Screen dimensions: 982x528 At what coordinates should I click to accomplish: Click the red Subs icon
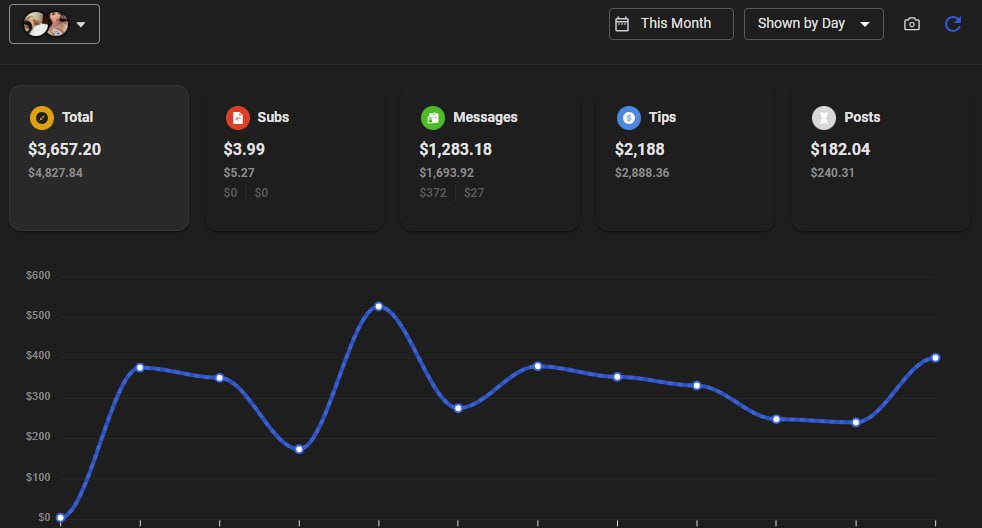coord(237,117)
